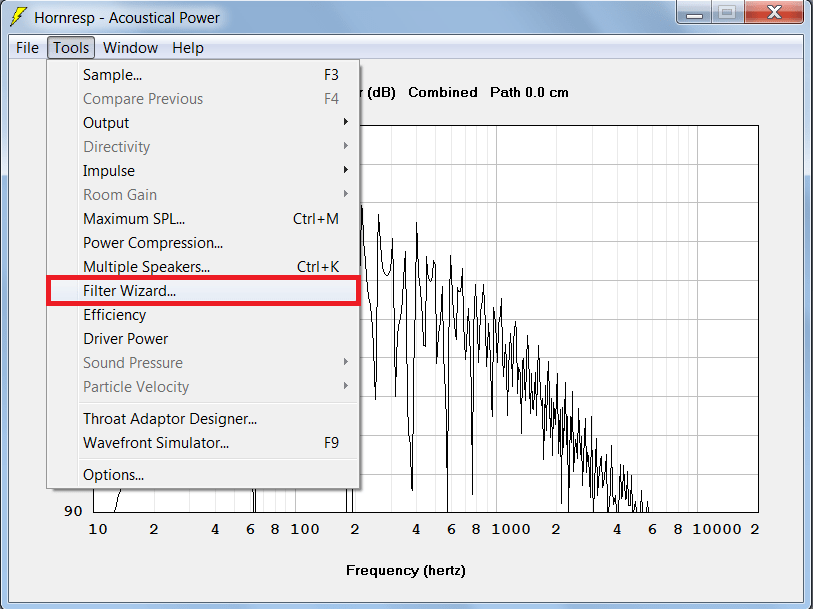The image size is (813, 609).
Task: Open the Help menu
Action: point(188,48)
